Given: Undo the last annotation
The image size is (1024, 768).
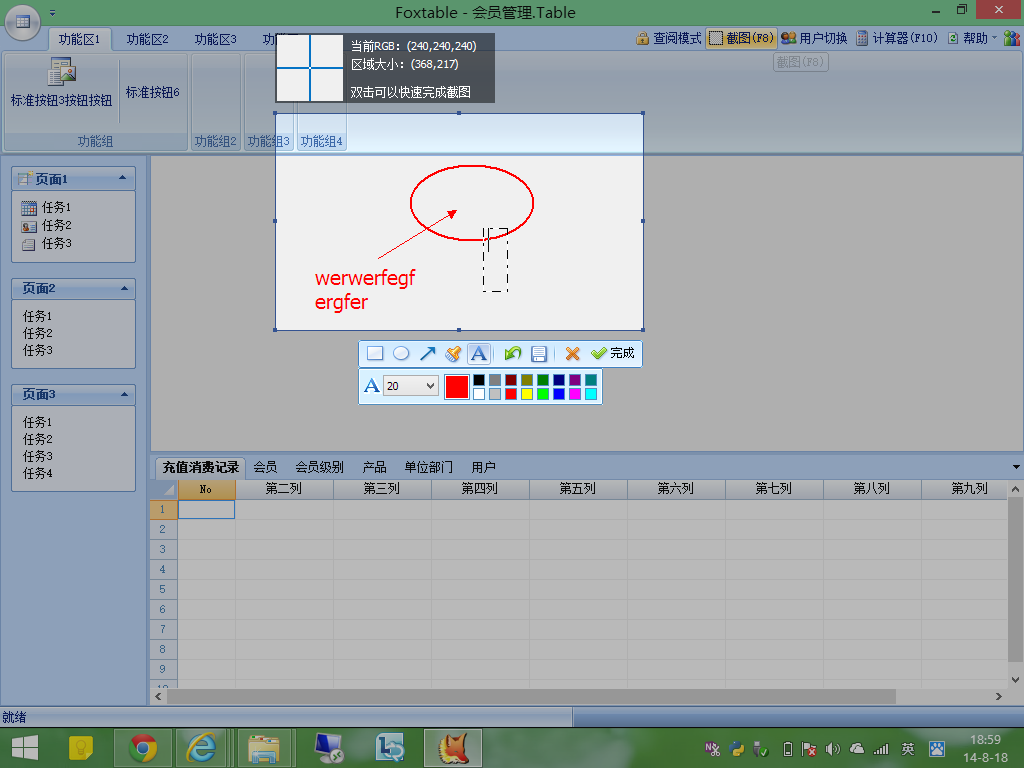Looking at the screenshot, I should 513,353.
